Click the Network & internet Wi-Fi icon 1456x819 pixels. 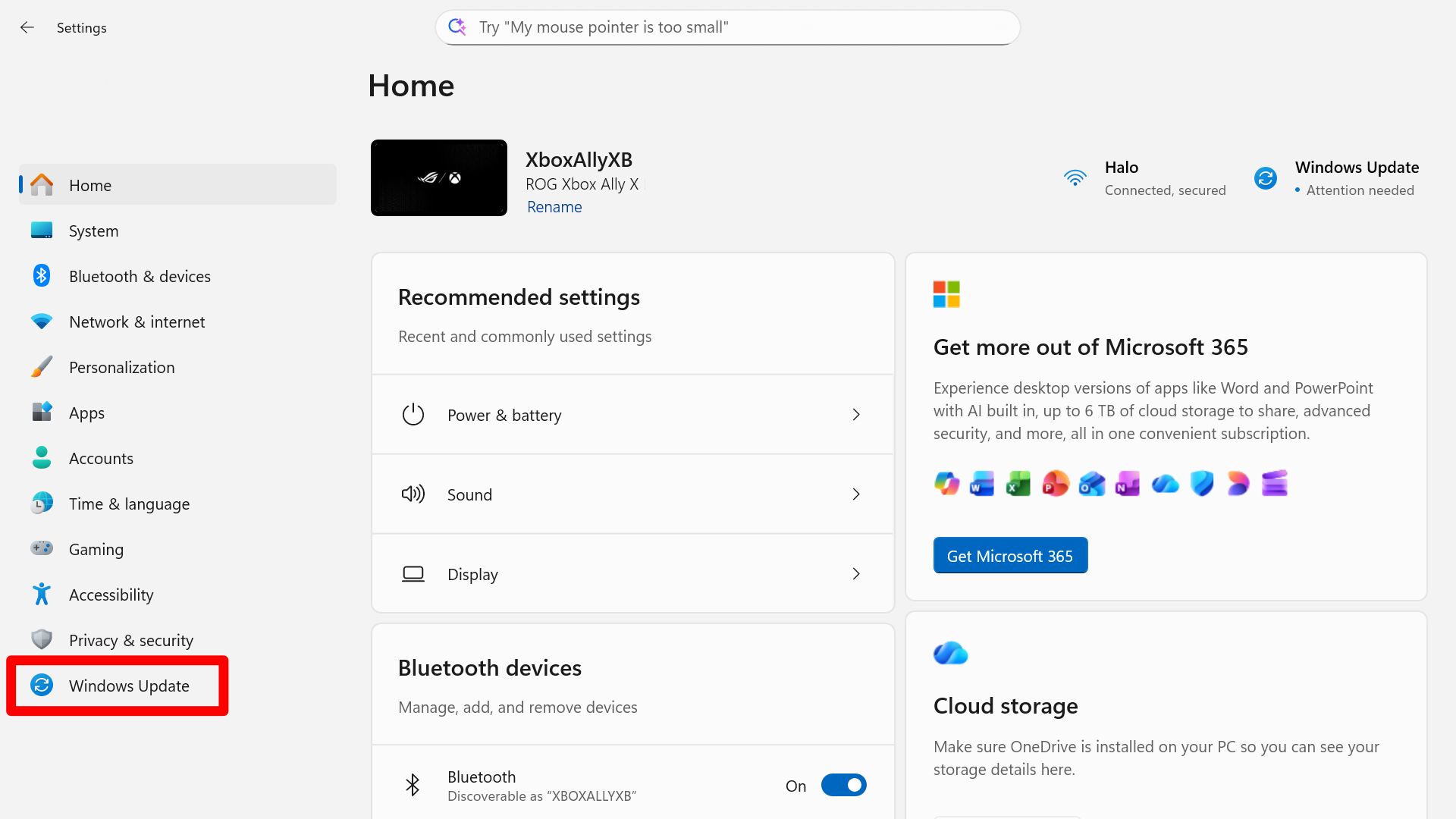click(42, 322)
